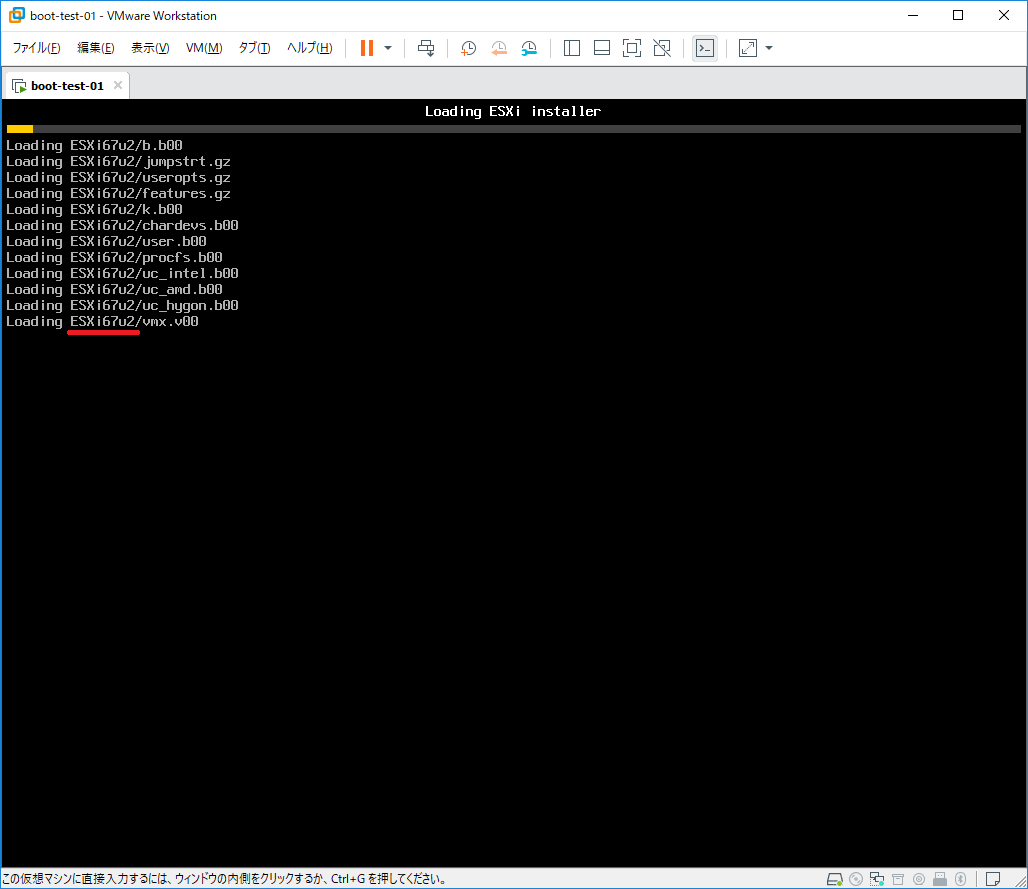Open the 表示(V) menu
Screen dimensions: 1028x889
150,48
